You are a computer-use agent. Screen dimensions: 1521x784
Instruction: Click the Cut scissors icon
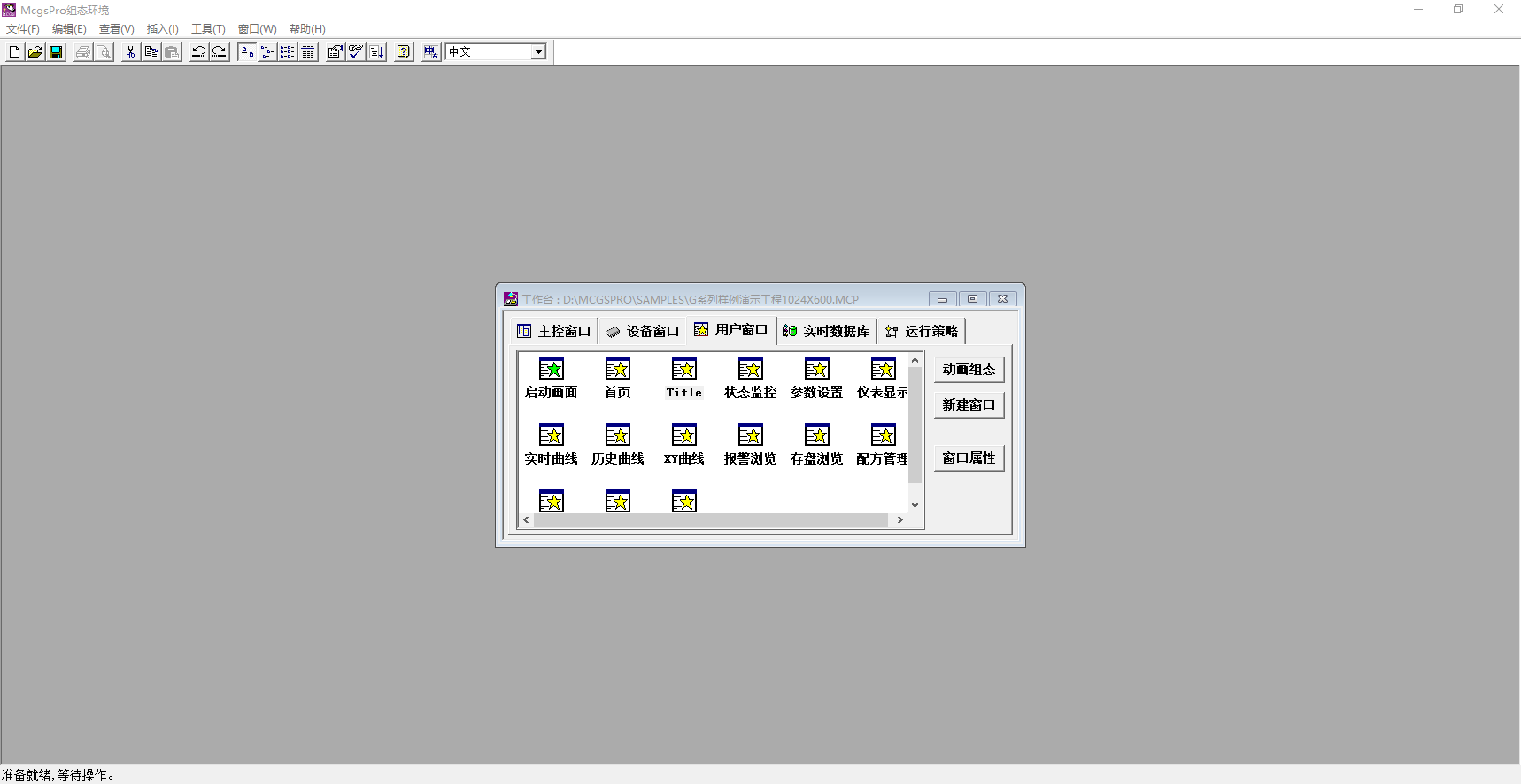click(x=130, y=52)
